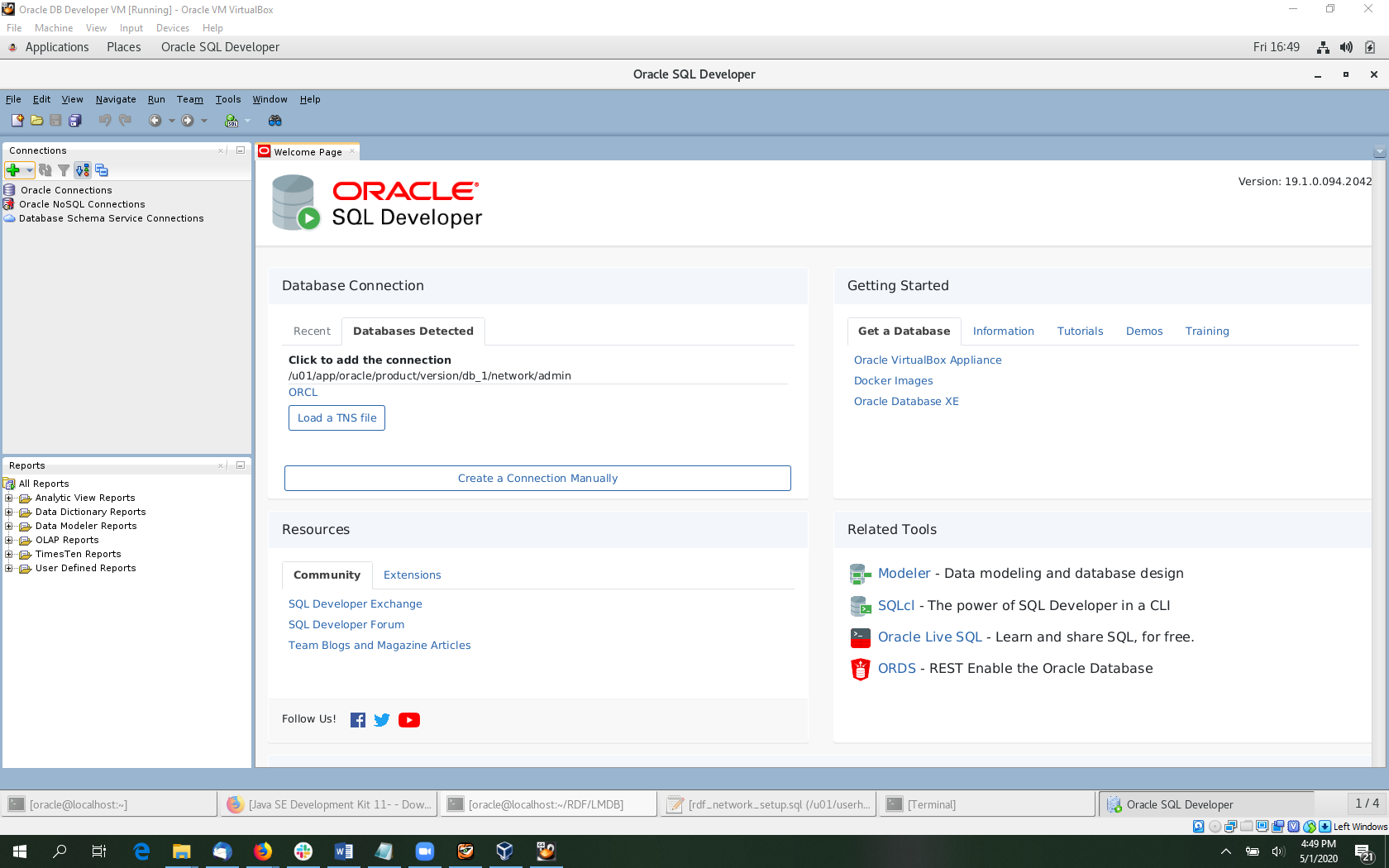Viewport: 1389px width, 868px height.
Task: Open the Back history dropdown arrow
Action: 172,121
